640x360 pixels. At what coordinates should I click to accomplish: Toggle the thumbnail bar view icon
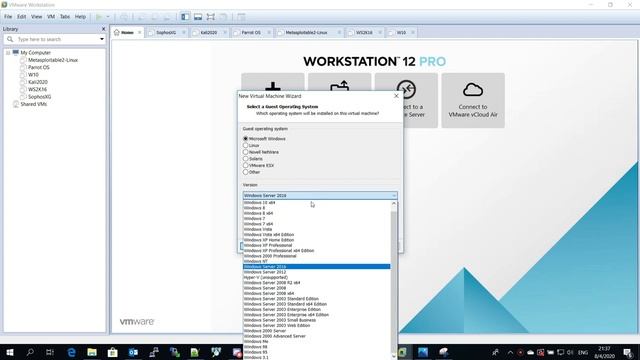click(x=198, y=17)
